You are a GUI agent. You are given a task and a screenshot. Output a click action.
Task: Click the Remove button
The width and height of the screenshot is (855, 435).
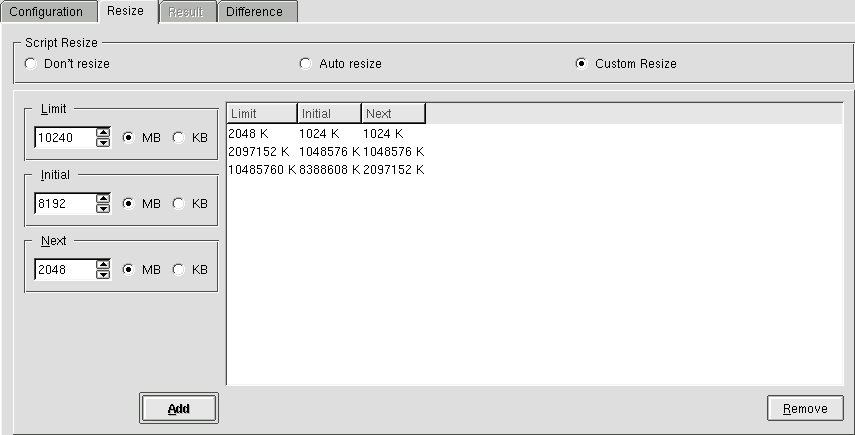pyautogui.click(x=804, y=408)
